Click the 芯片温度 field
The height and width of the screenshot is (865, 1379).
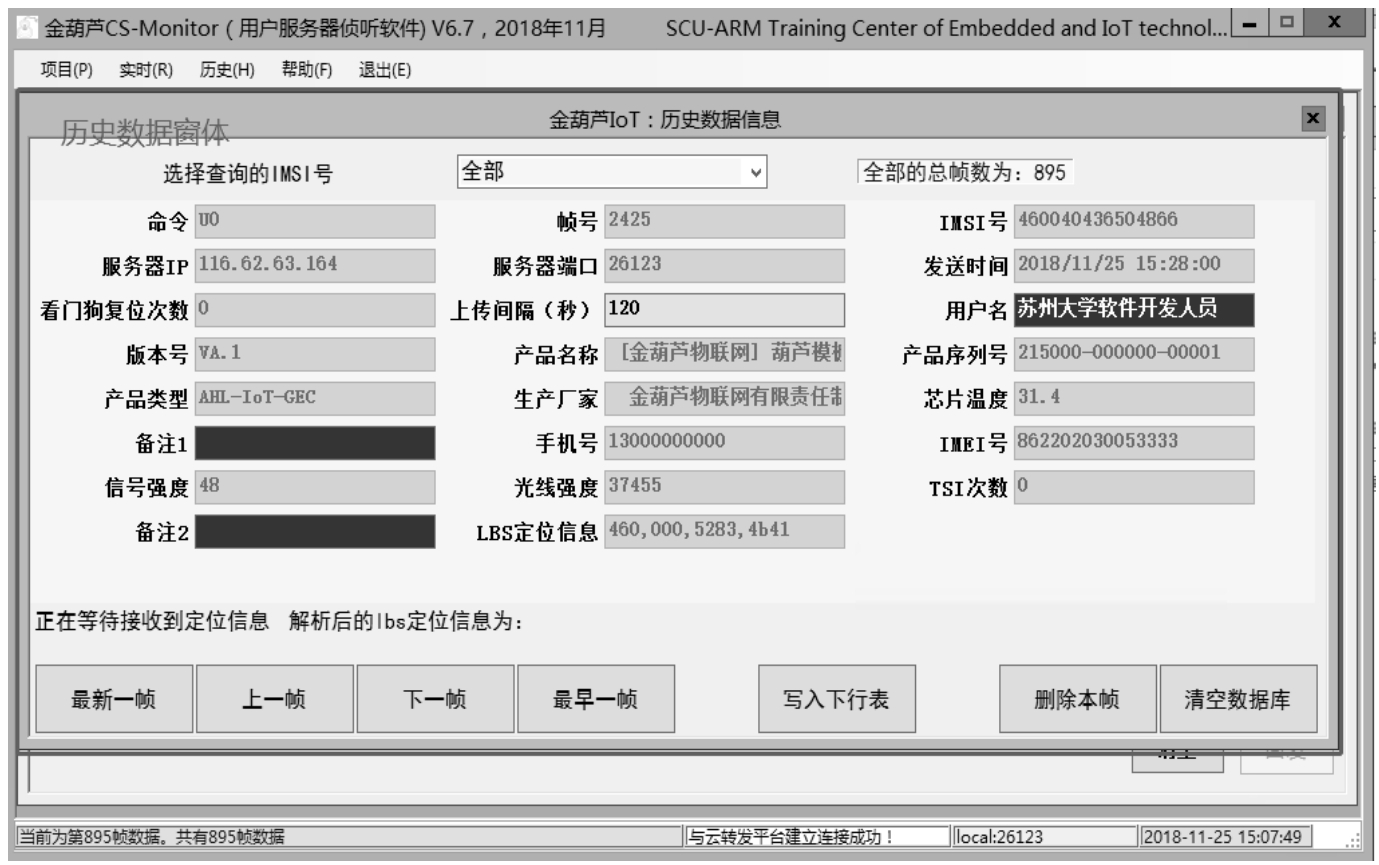pos(1134,398)
